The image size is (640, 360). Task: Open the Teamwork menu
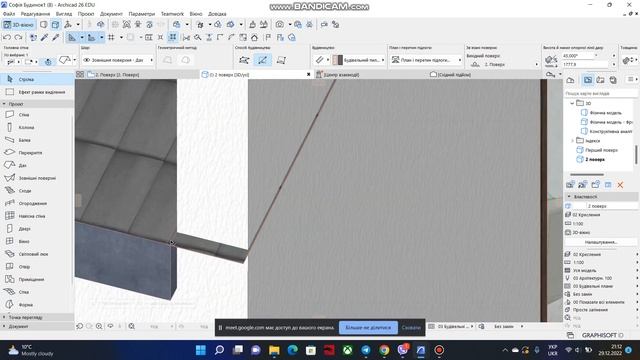point(172,14)
